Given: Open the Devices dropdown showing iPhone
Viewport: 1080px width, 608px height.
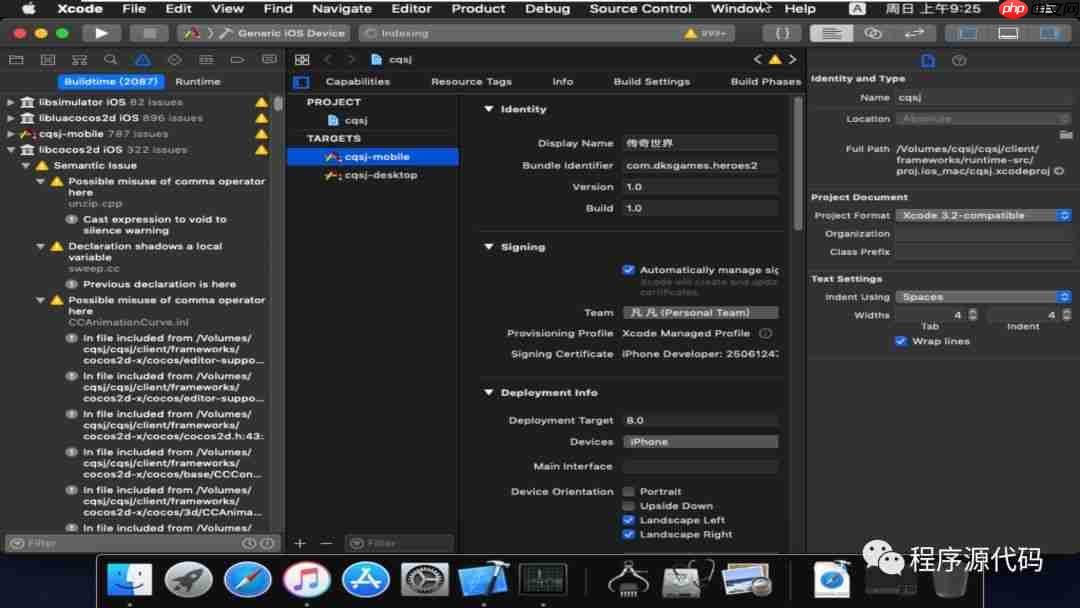Looking at the screenshot, I should pyautogui.click(x=700, y=442).
